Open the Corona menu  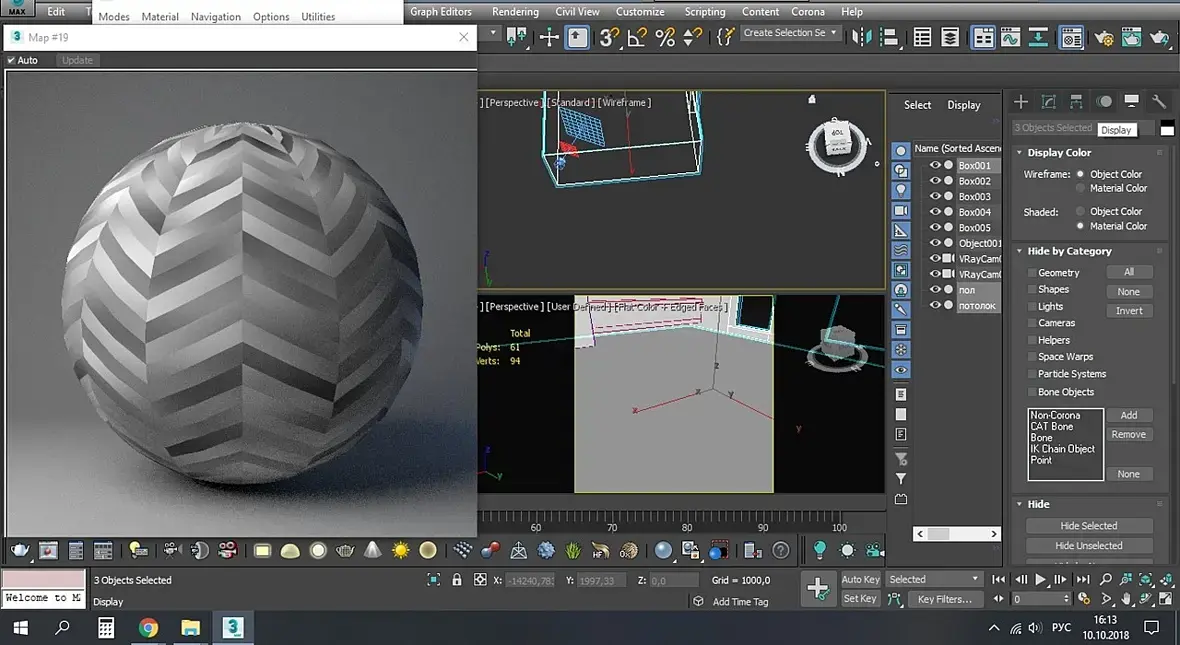coord(808,12)
